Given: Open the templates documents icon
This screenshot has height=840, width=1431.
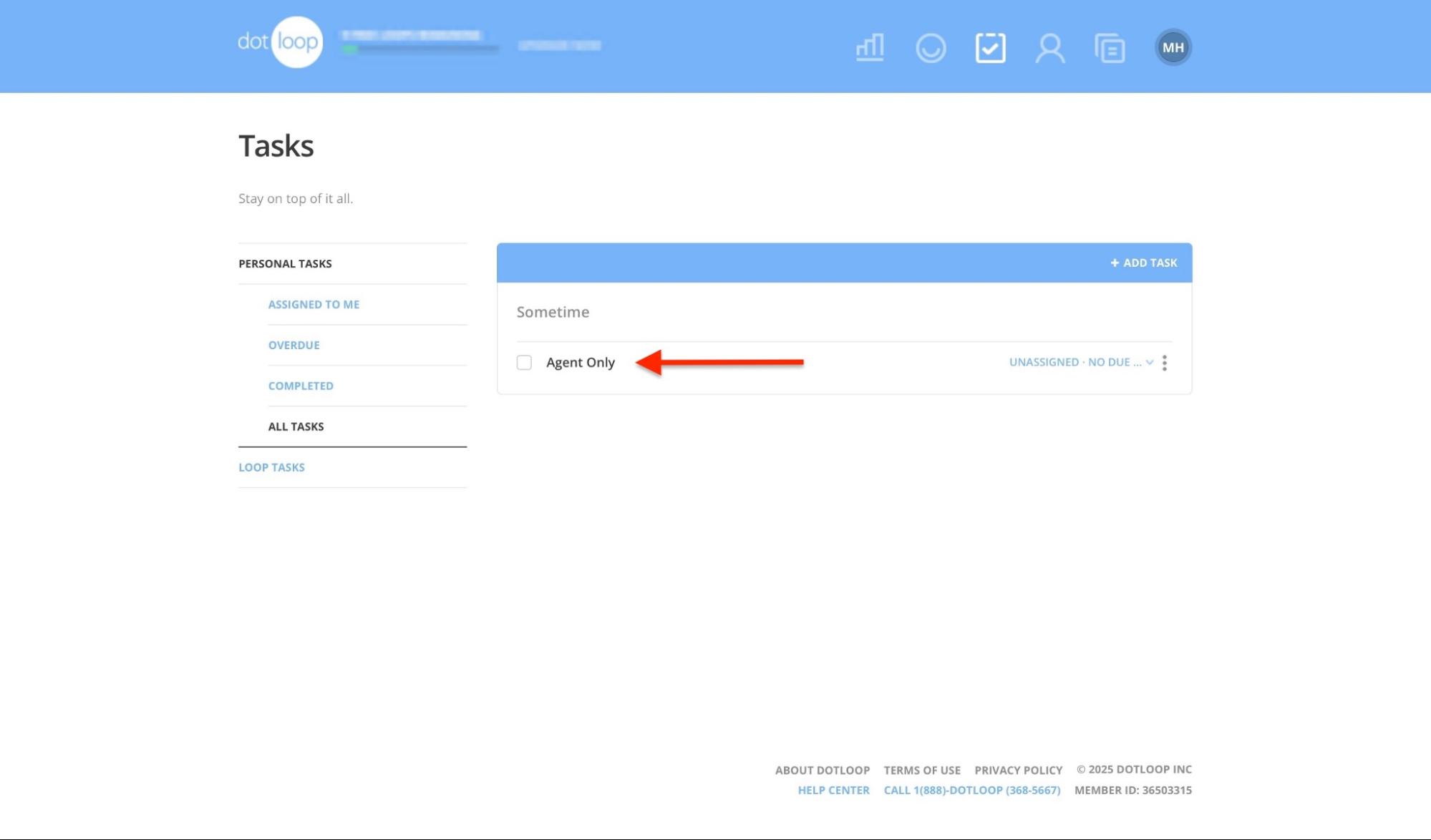Looking at the screenshot, I should 1110,48.
